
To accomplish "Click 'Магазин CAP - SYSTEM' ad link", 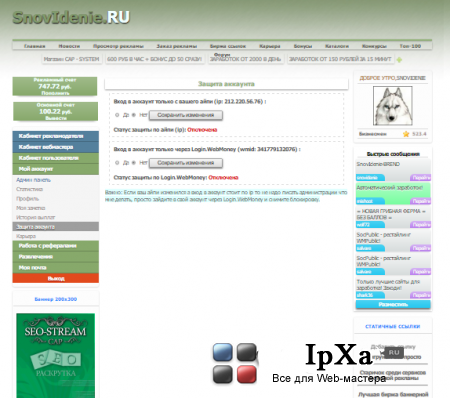I will pos(71,59).
